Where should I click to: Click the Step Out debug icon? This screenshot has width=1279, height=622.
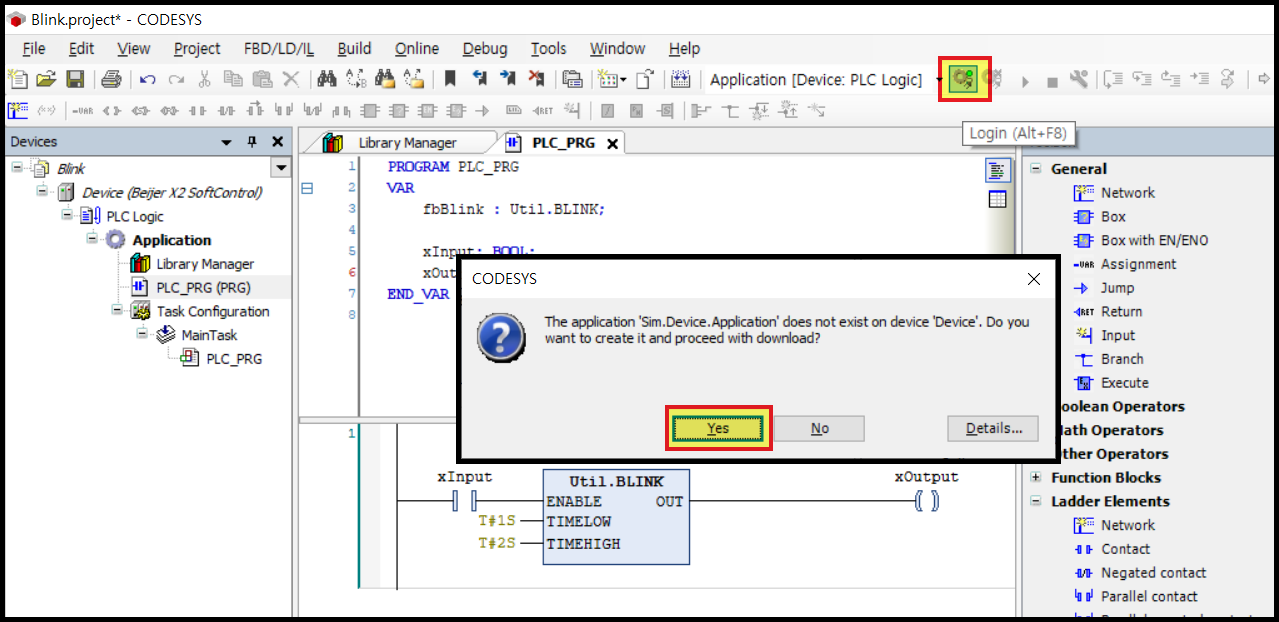[1171, 79]
